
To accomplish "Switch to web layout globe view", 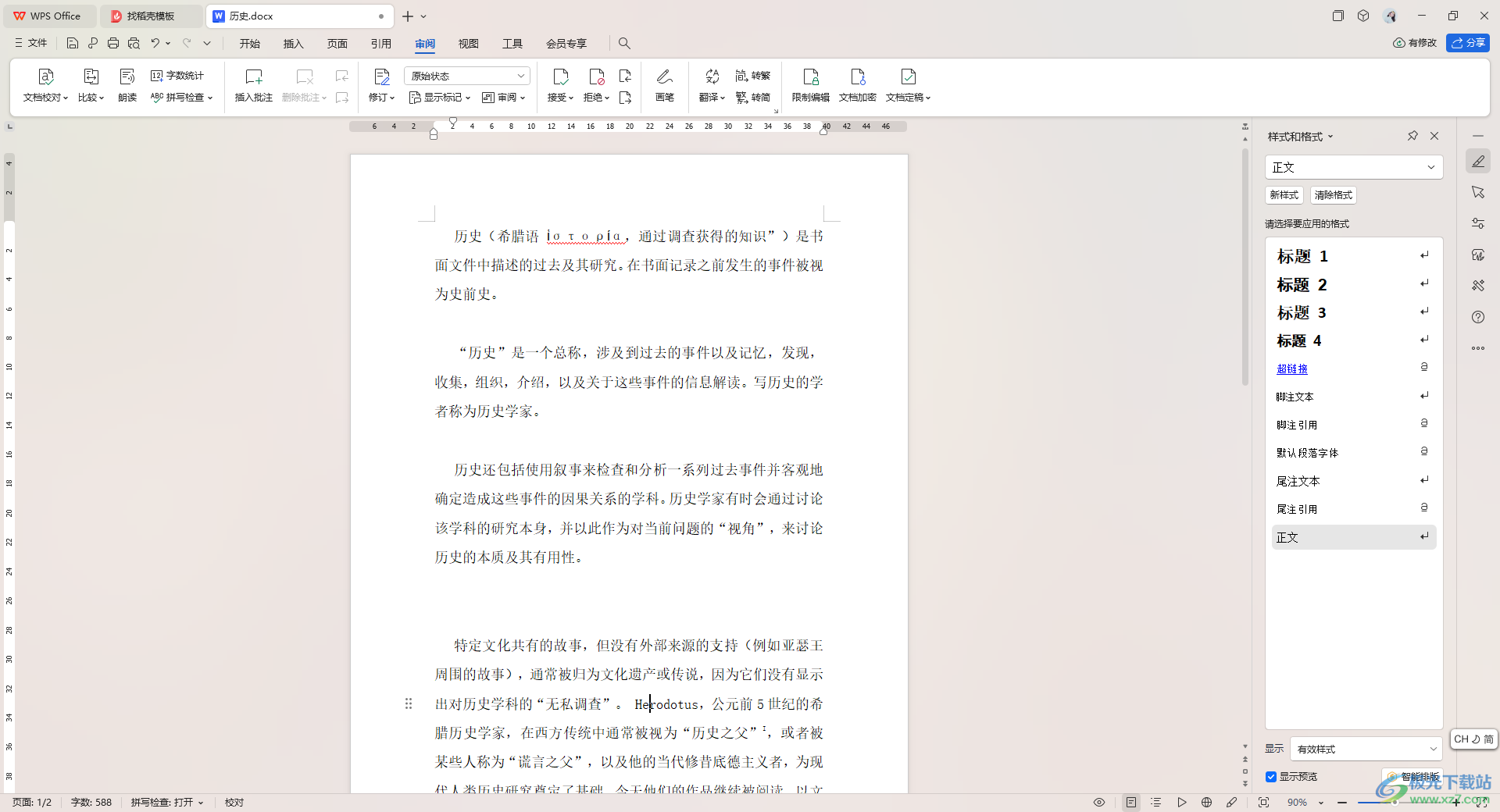I will [1206, 803].
